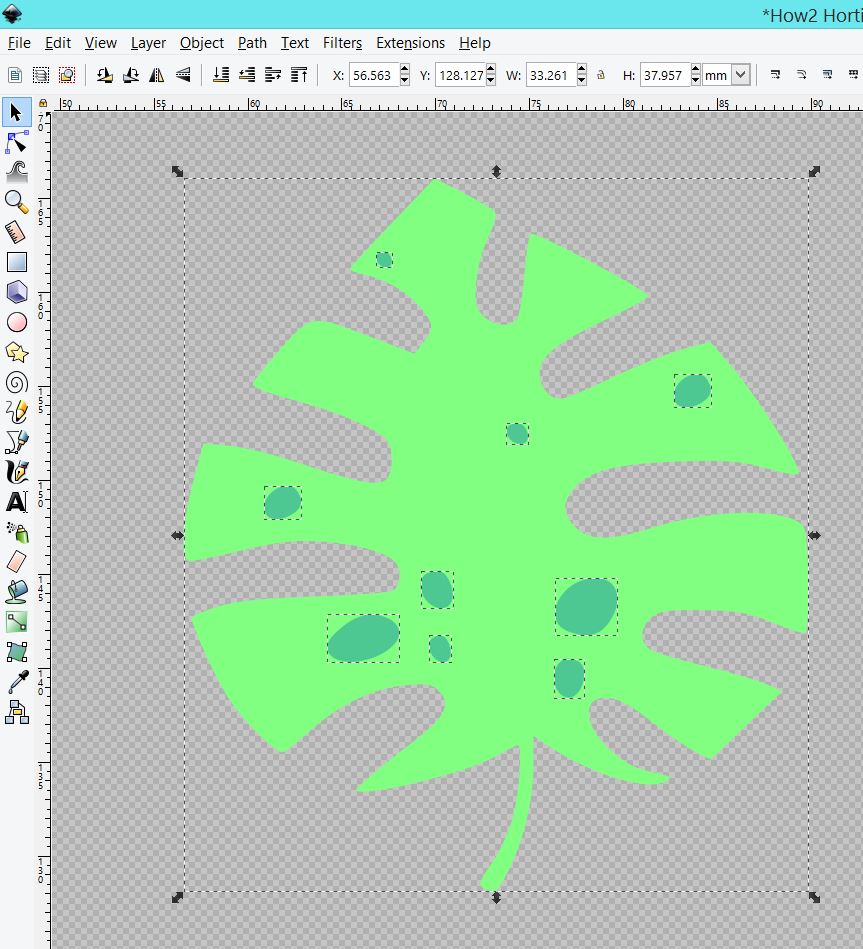
Task: Select the Spray tool
Action: [x=16, y=532]
